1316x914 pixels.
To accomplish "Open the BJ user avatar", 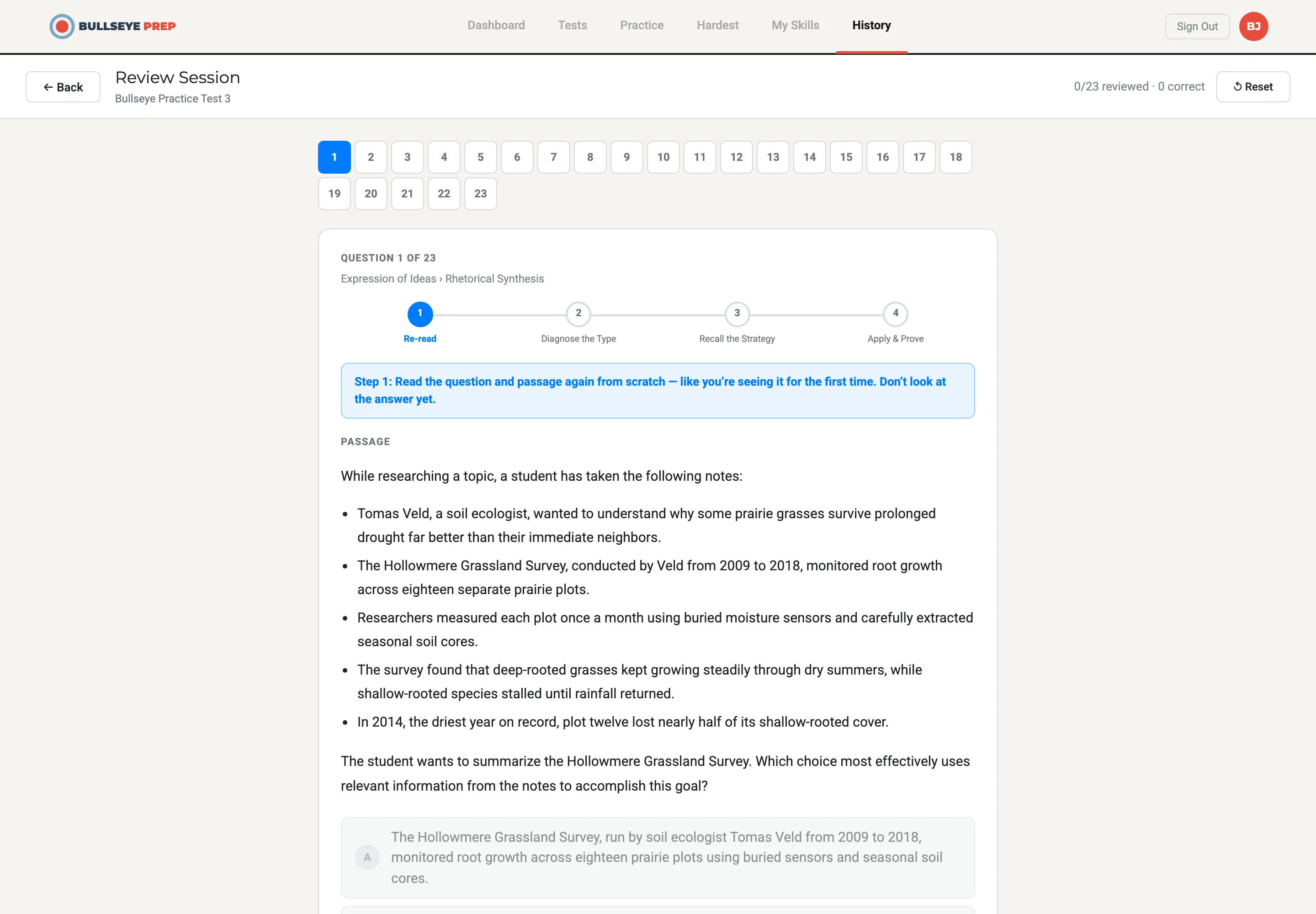I will [x=1253, y=27].
